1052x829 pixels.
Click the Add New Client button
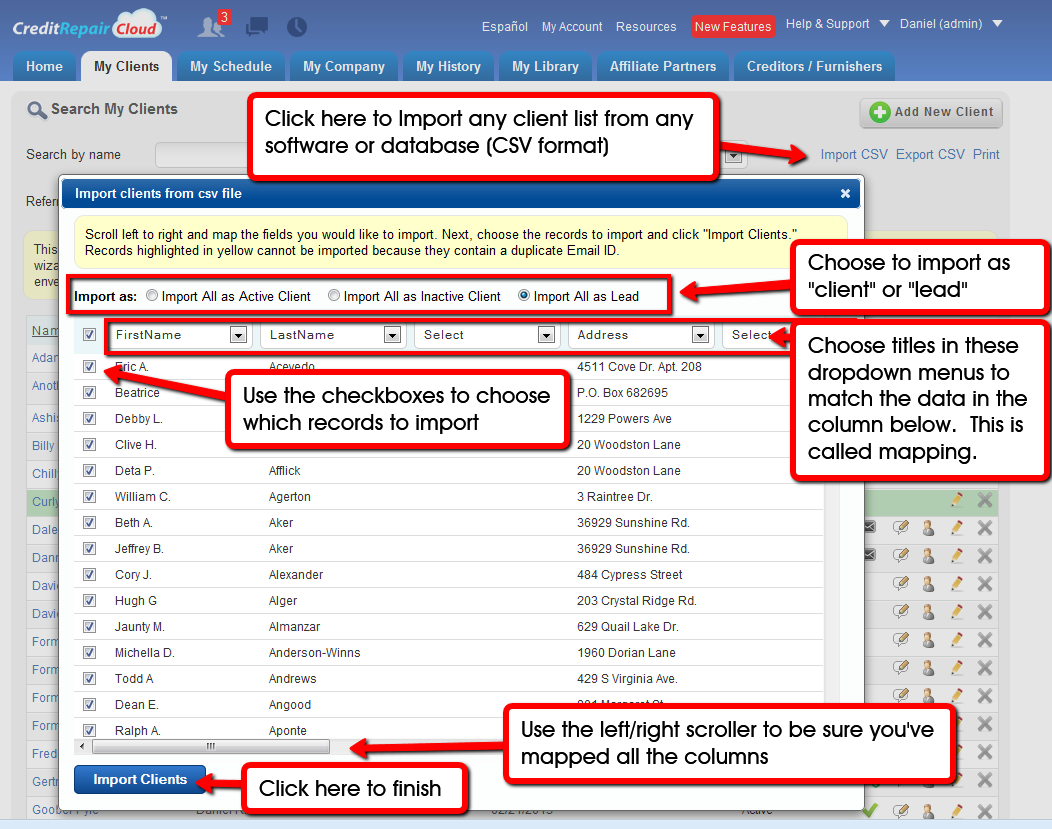(x=931, y=112)
